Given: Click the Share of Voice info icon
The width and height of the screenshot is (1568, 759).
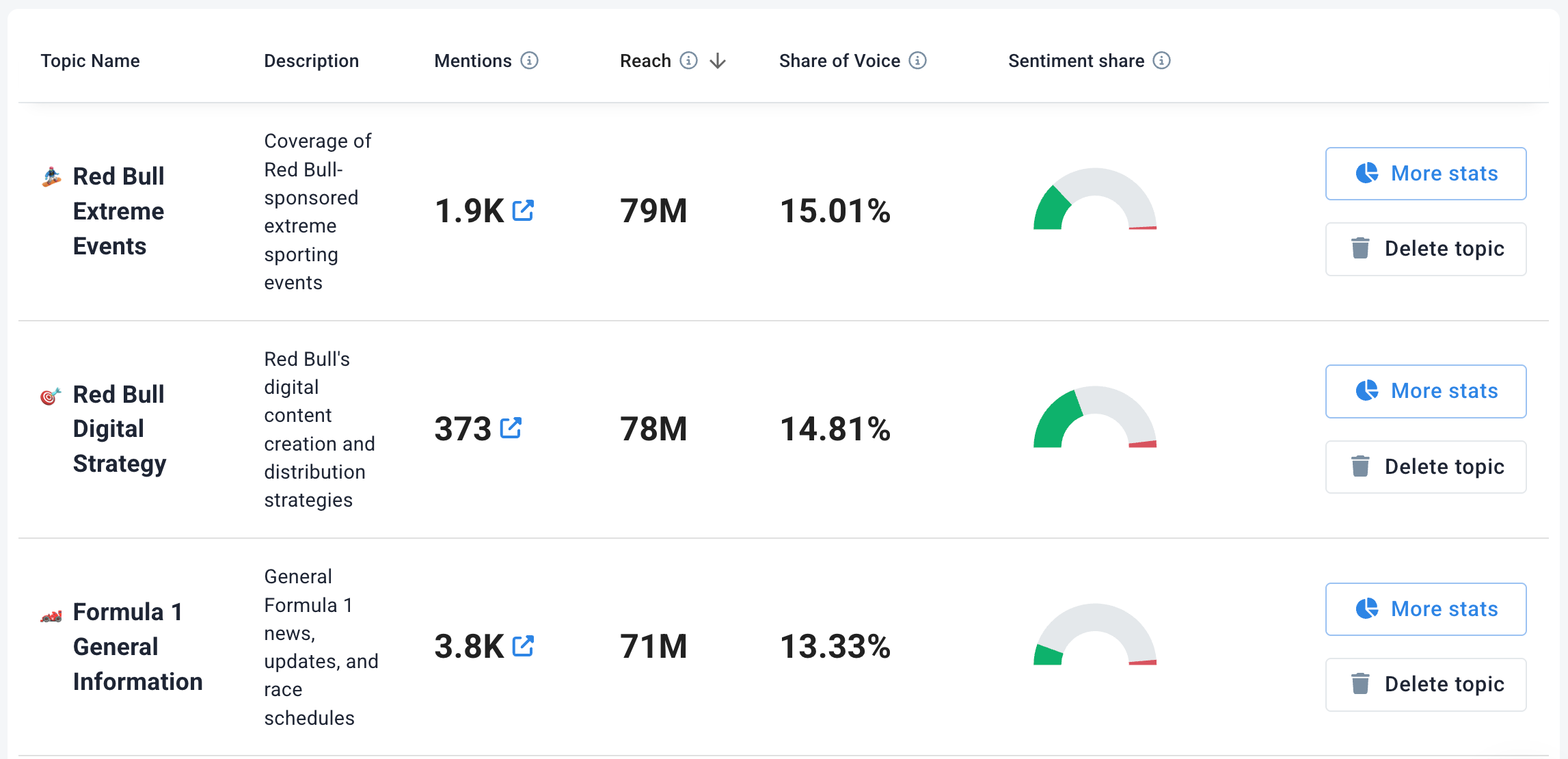Looking at the screenshot, I should (x=917, y=61).
